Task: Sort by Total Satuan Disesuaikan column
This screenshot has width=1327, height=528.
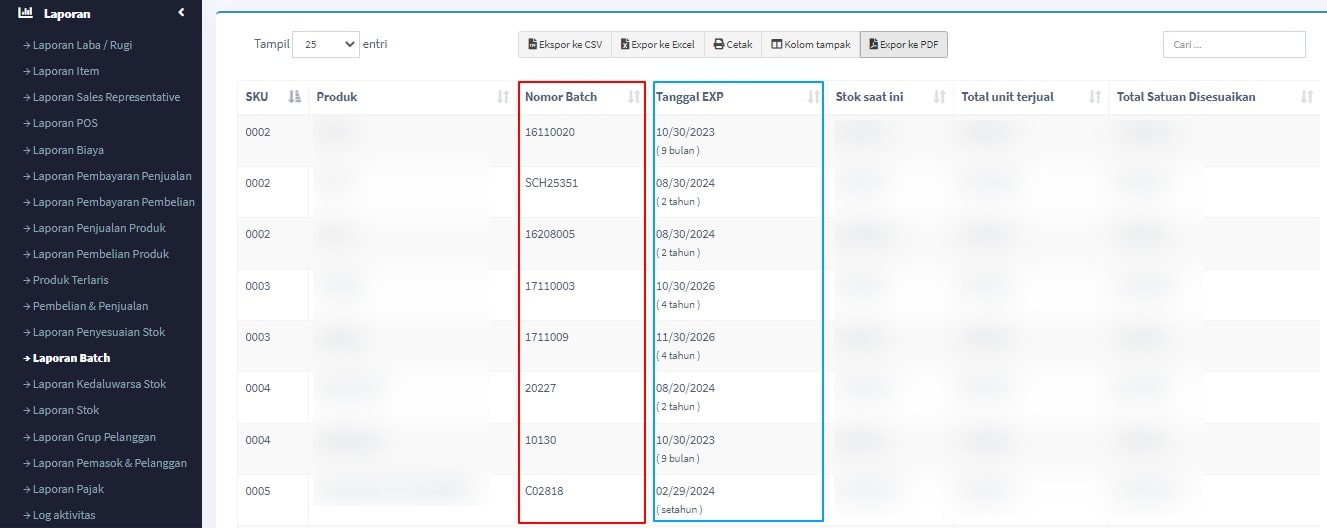Action: 1215,97
